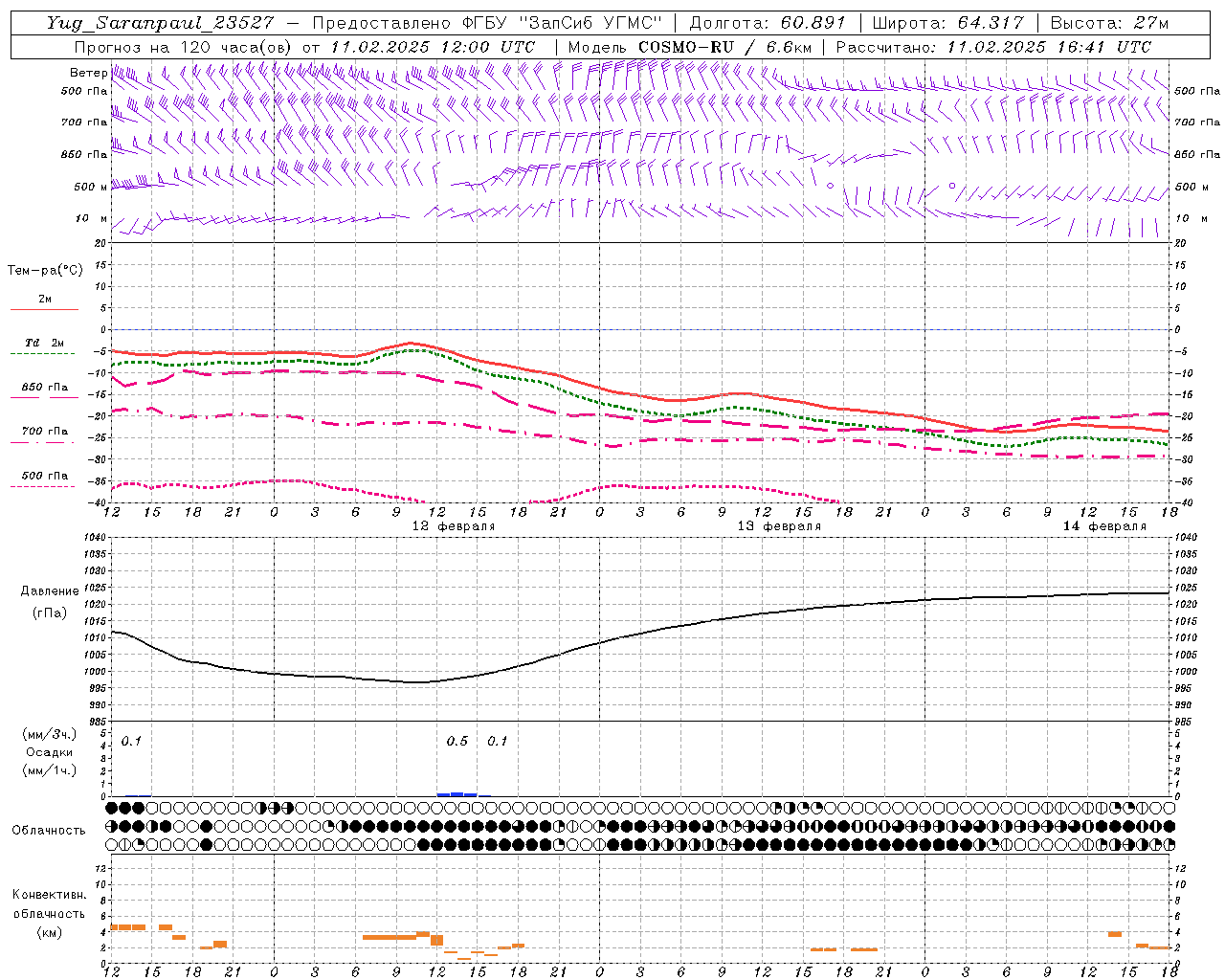Click the 'Рассчитано: 11.02.2025 16:41 UTC' text

(x=993, y=47)
